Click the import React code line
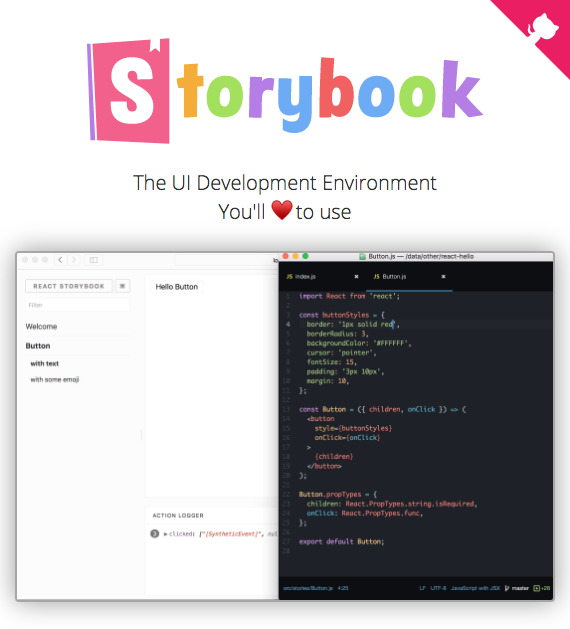570x629 pixels. tap(349, 296)
